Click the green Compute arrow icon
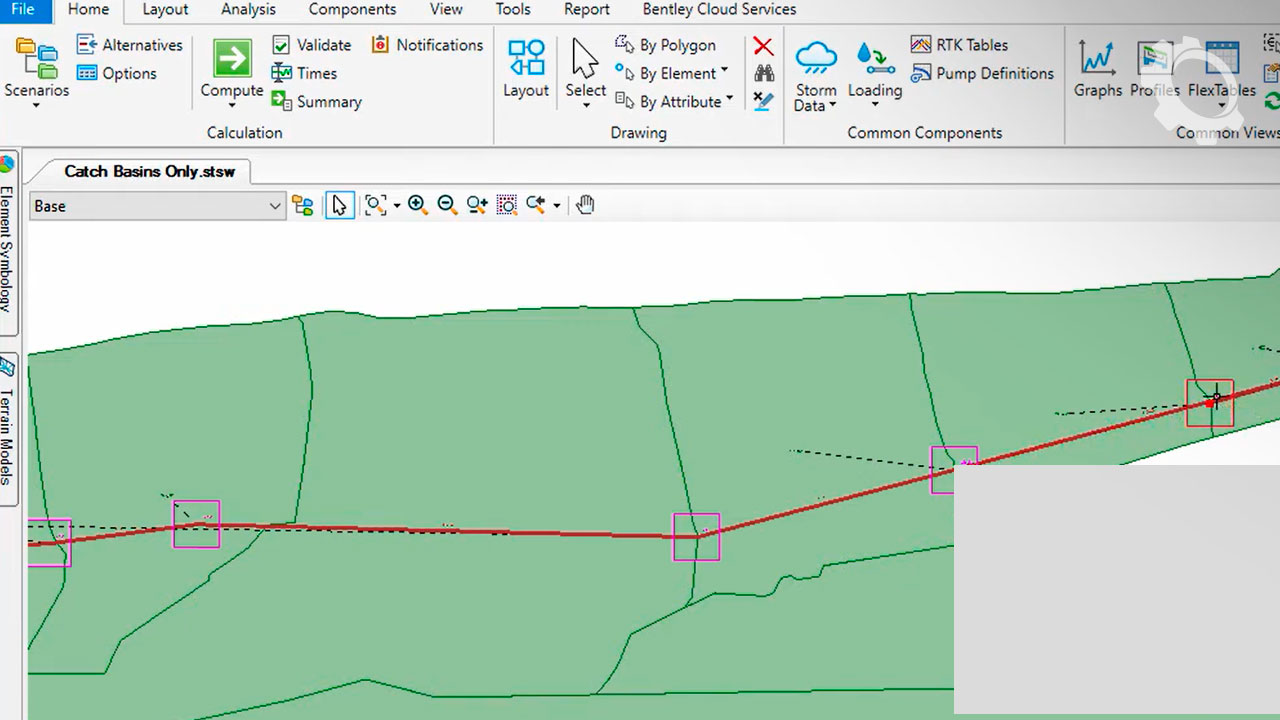Image resolution: width=1280 pixels, height=720 pixels. click(231, 58)
